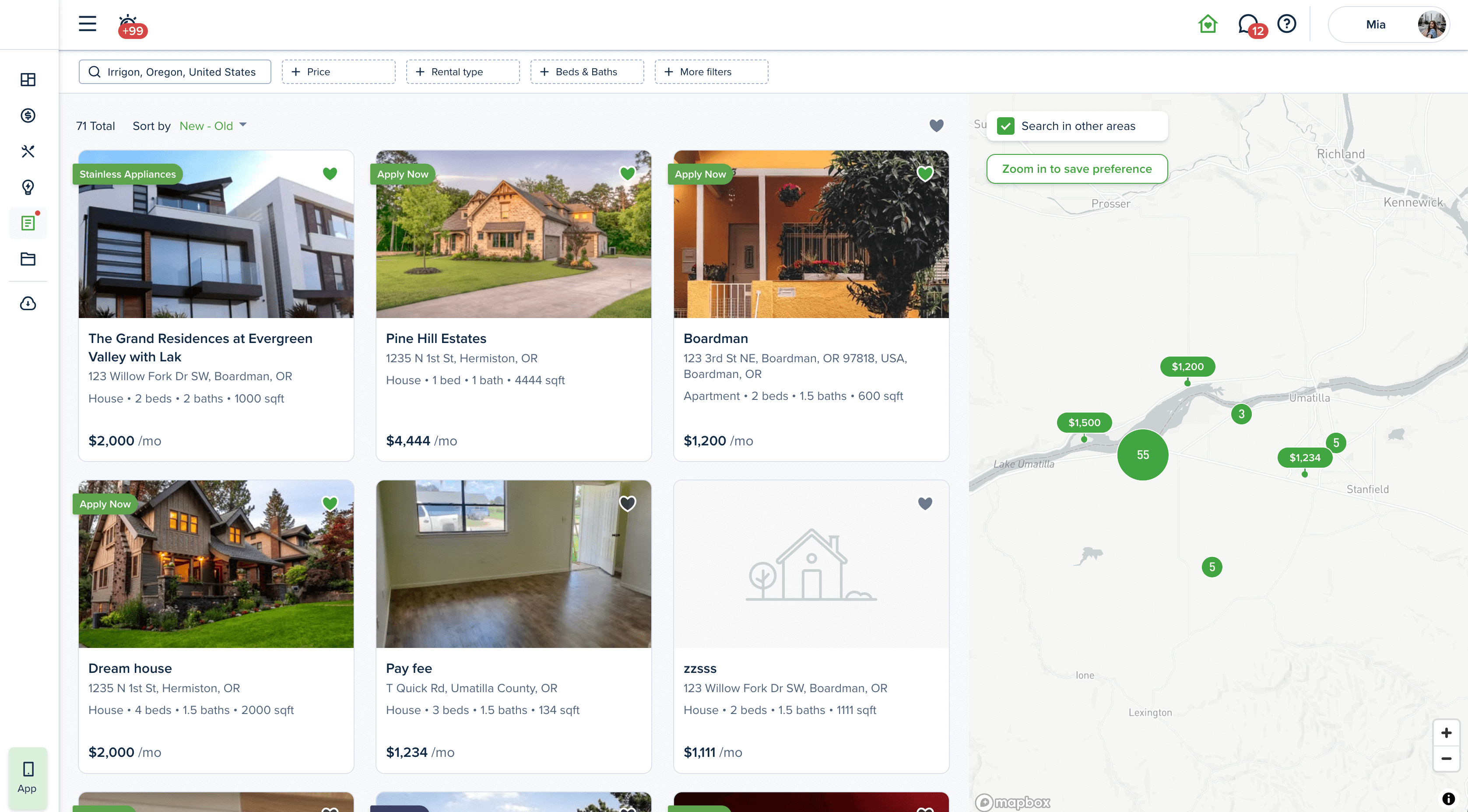Open the hamburger menu
The width and height of the screenshot is (1468, 812).
coord(87,23)
